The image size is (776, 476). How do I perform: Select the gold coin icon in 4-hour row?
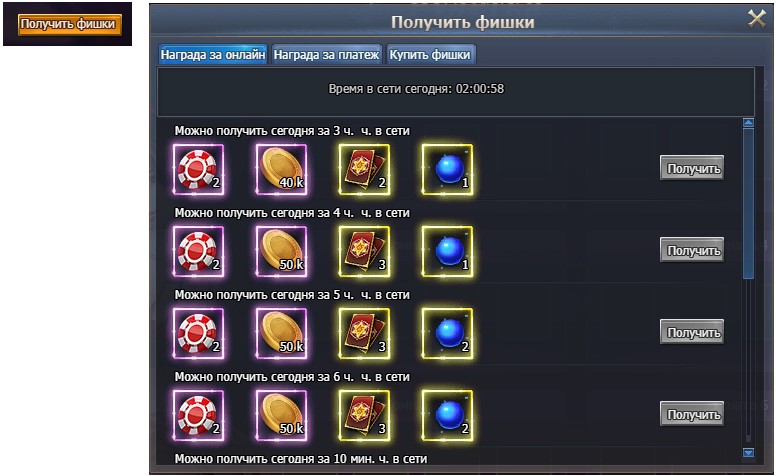281,251
